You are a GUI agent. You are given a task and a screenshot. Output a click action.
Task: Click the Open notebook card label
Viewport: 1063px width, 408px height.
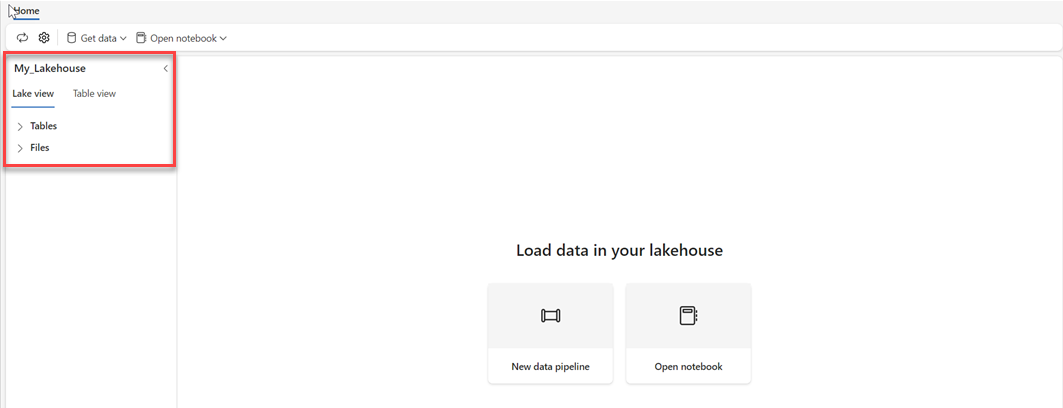click(688, 367)
